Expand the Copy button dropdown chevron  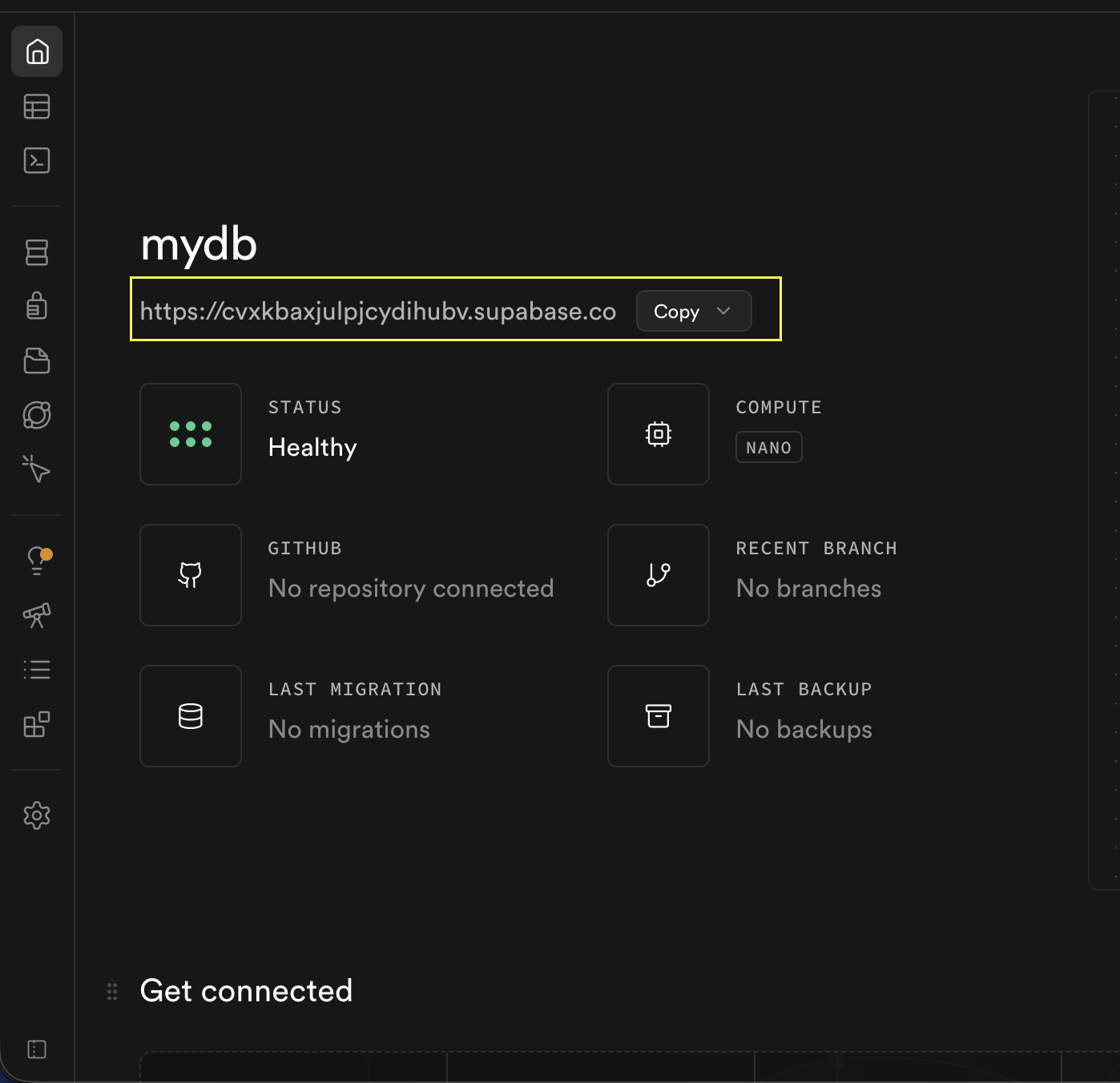pos(723,311)
